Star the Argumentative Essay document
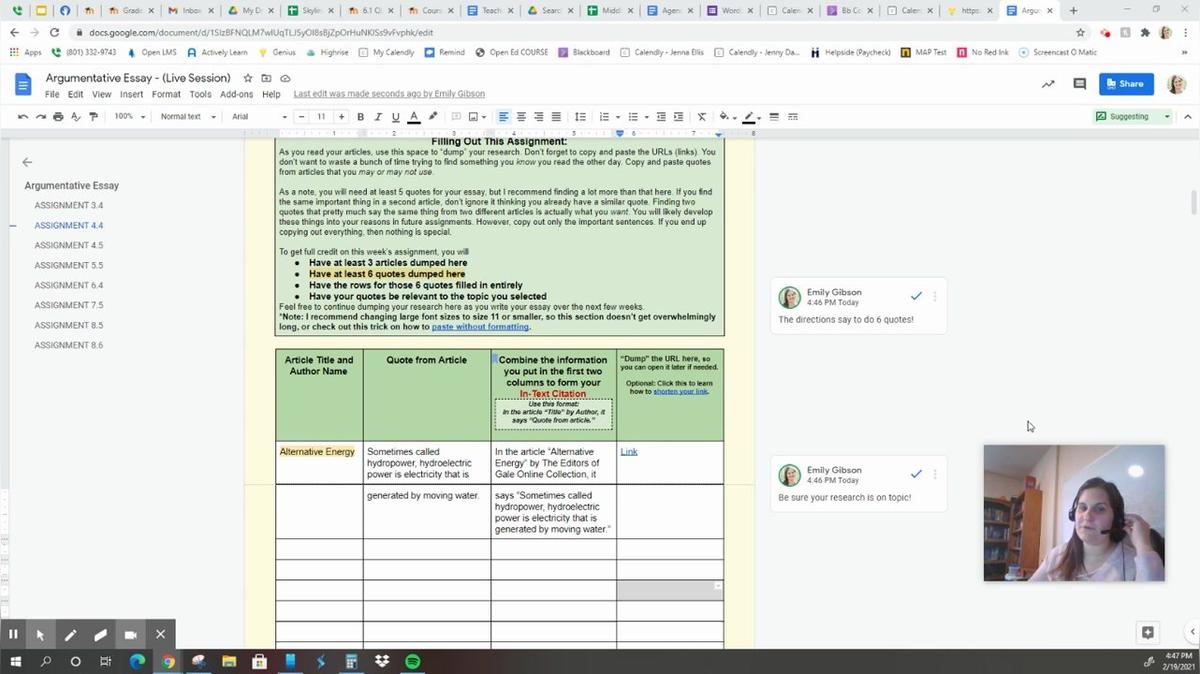 click(x=248, y=78)
